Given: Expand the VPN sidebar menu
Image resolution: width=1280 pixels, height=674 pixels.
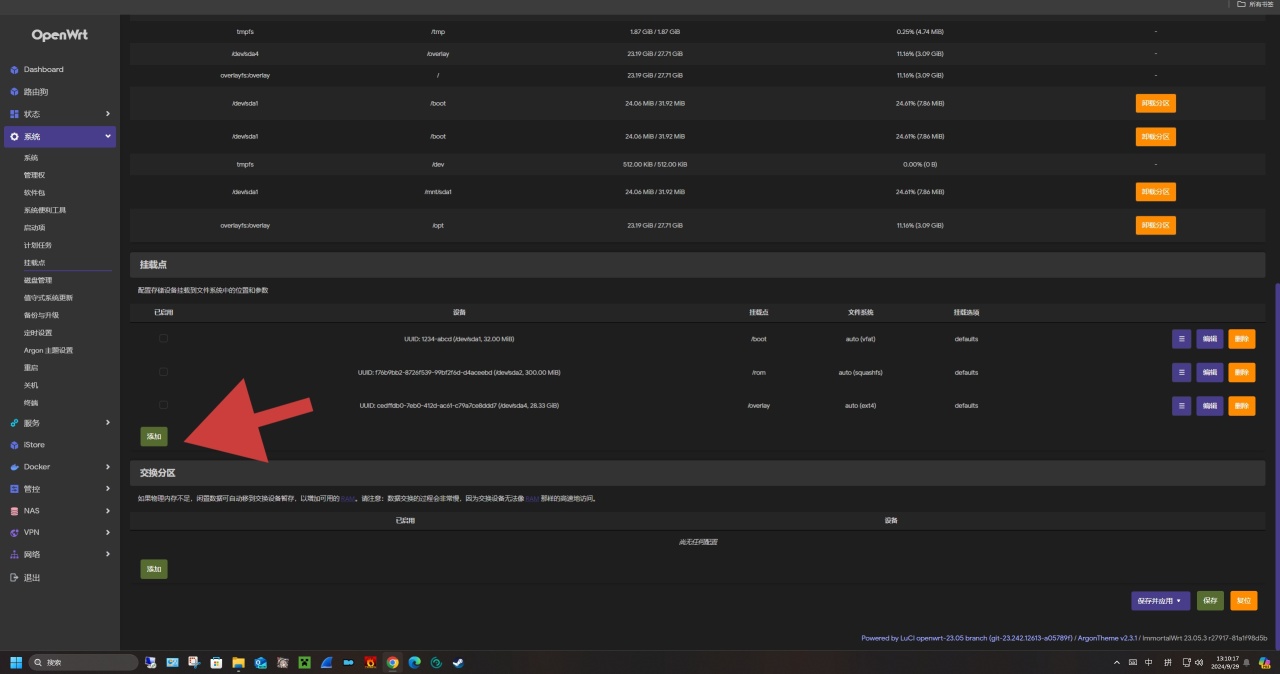Looking at the screenshot, I should pyautogui.click(x=107, y=533).
